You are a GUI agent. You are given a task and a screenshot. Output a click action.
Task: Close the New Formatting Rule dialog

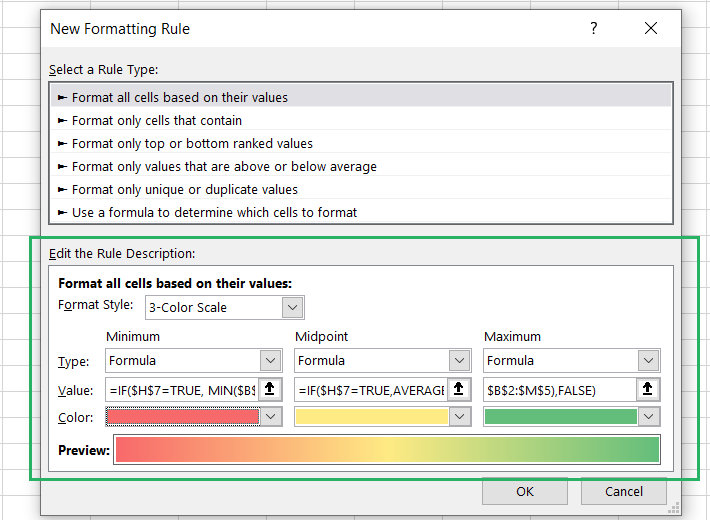tap(651, 29)
